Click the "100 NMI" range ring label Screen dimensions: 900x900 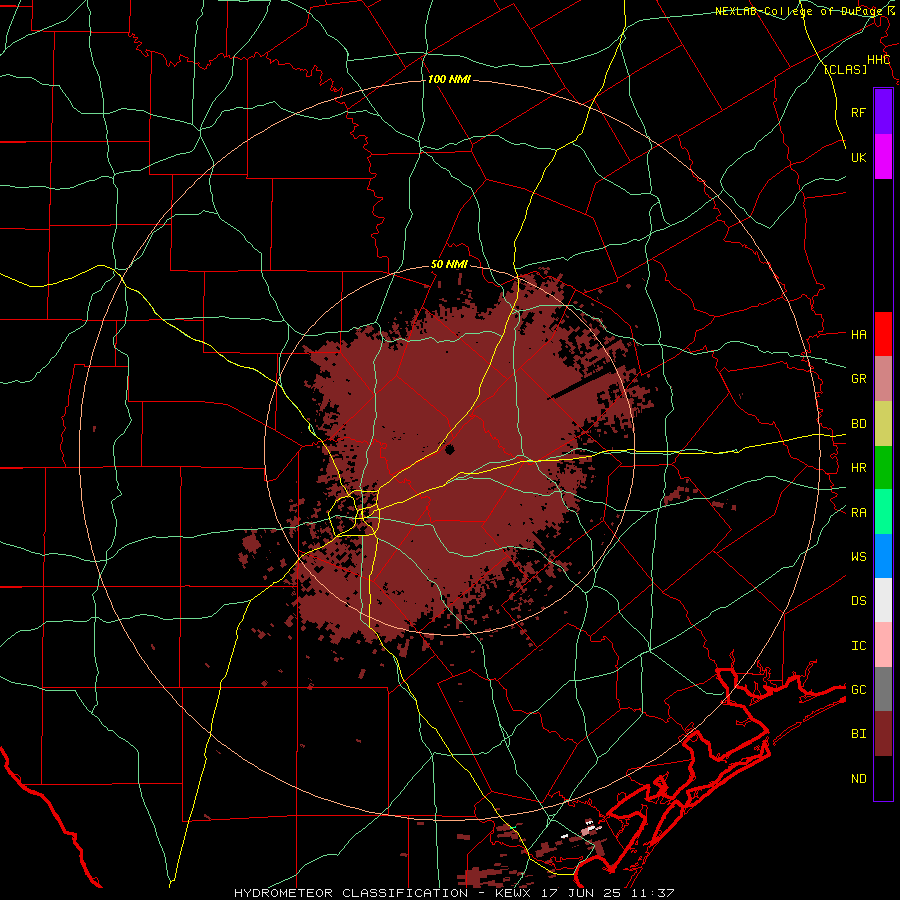pyautogui.click(x=449, y=79)
